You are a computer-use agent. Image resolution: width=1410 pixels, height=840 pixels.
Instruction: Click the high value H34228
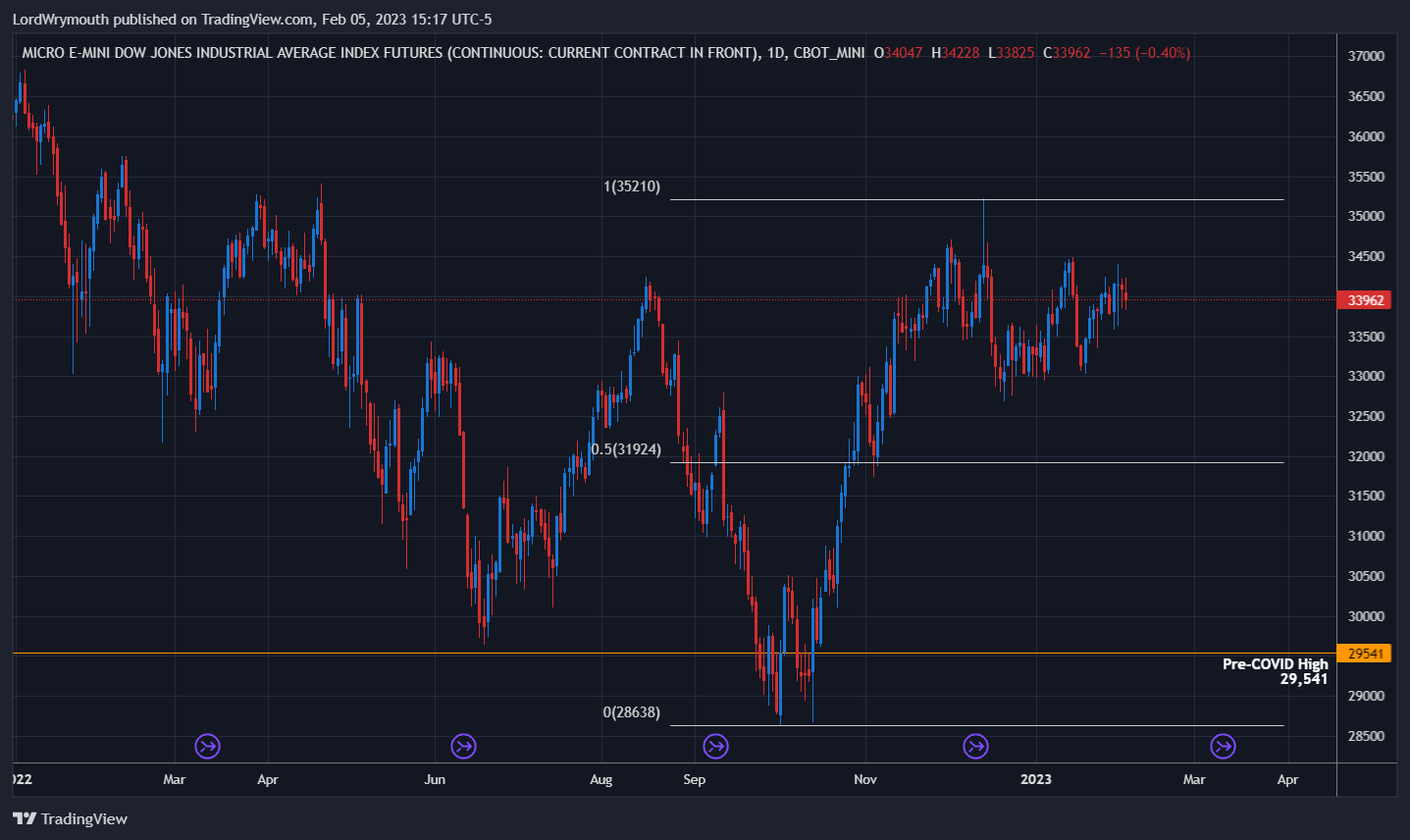[955, 53]
